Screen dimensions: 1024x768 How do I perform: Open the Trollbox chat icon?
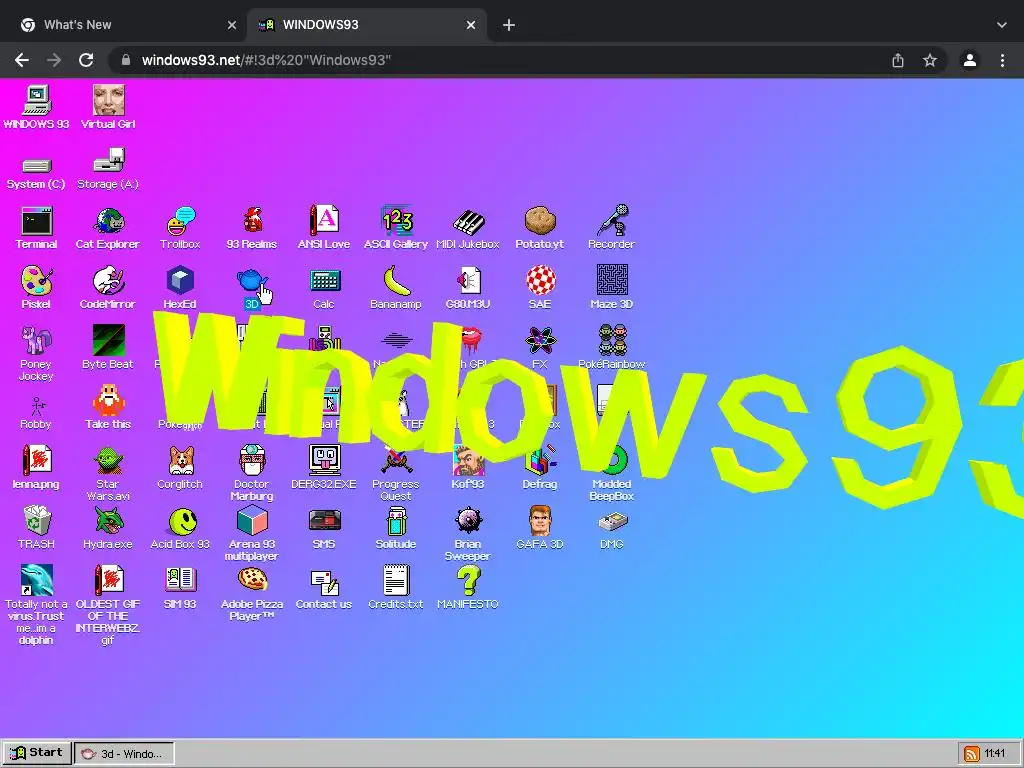tap(180, 221)
